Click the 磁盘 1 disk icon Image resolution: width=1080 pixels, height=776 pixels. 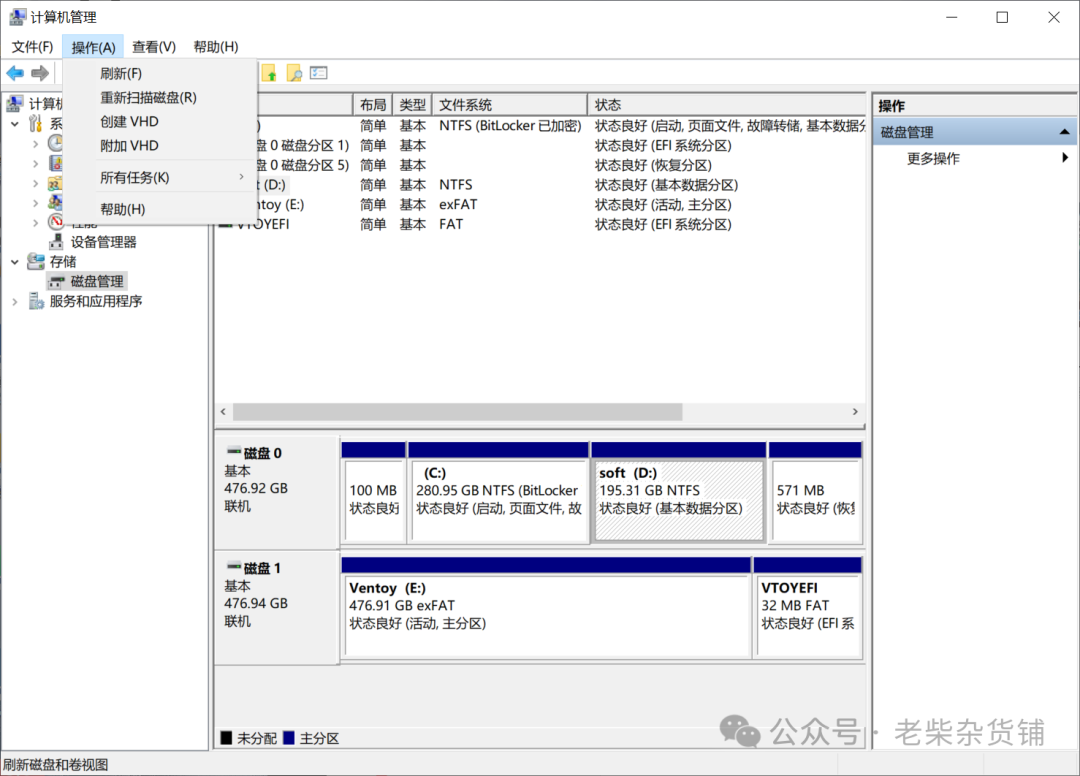tap(234, 567)
